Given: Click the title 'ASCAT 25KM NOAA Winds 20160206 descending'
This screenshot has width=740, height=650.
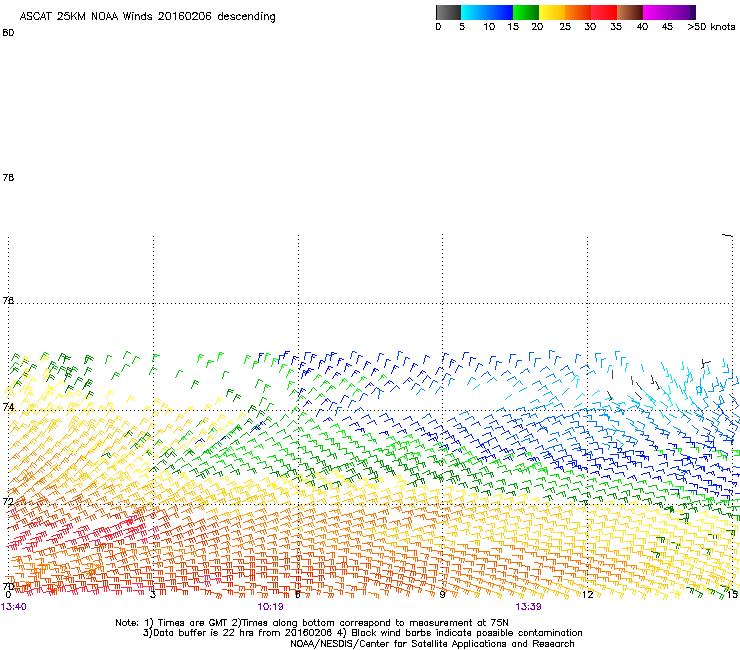Looking at the screenshot, I should (x=147, y=17).
